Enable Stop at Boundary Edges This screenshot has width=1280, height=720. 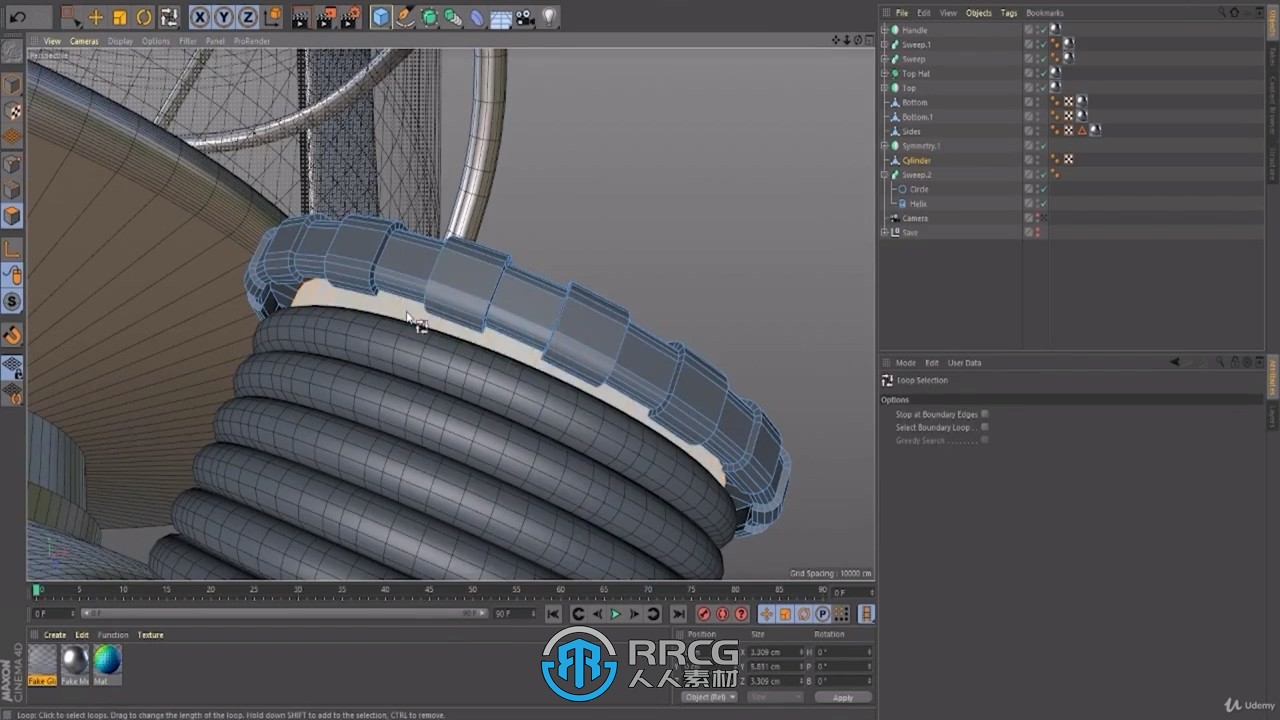click(x=985, y=414)
